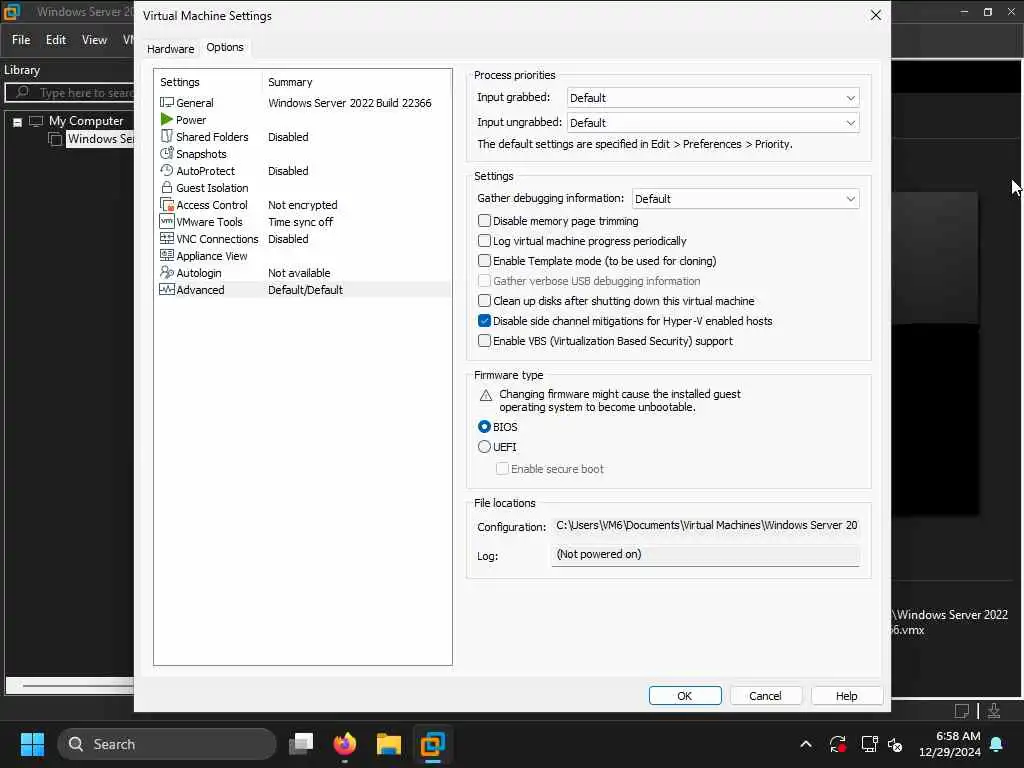
Task: Enable Template mode checkbox
Action: (485, 261)
